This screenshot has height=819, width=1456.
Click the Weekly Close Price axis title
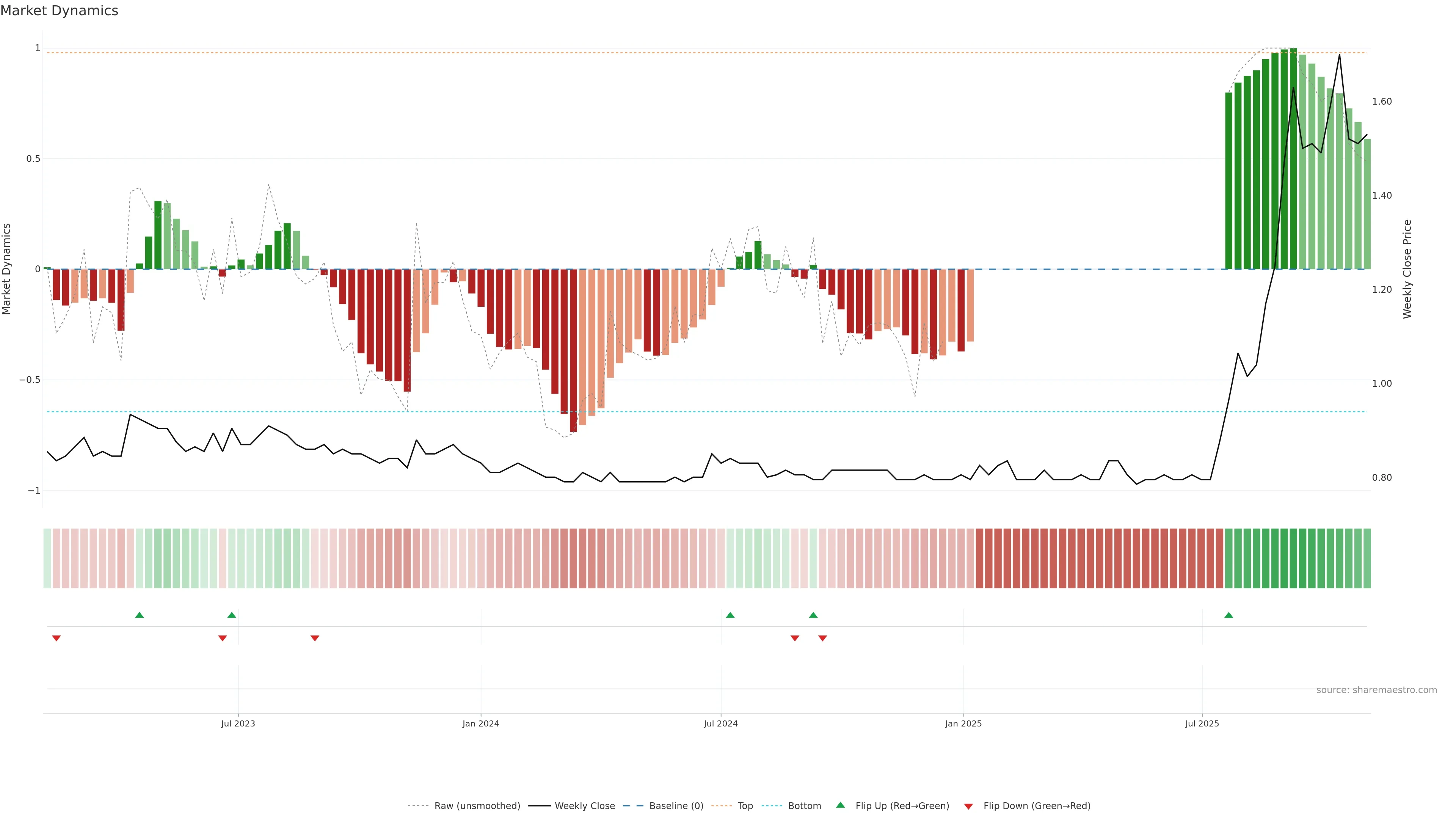tap(1407, 269)
